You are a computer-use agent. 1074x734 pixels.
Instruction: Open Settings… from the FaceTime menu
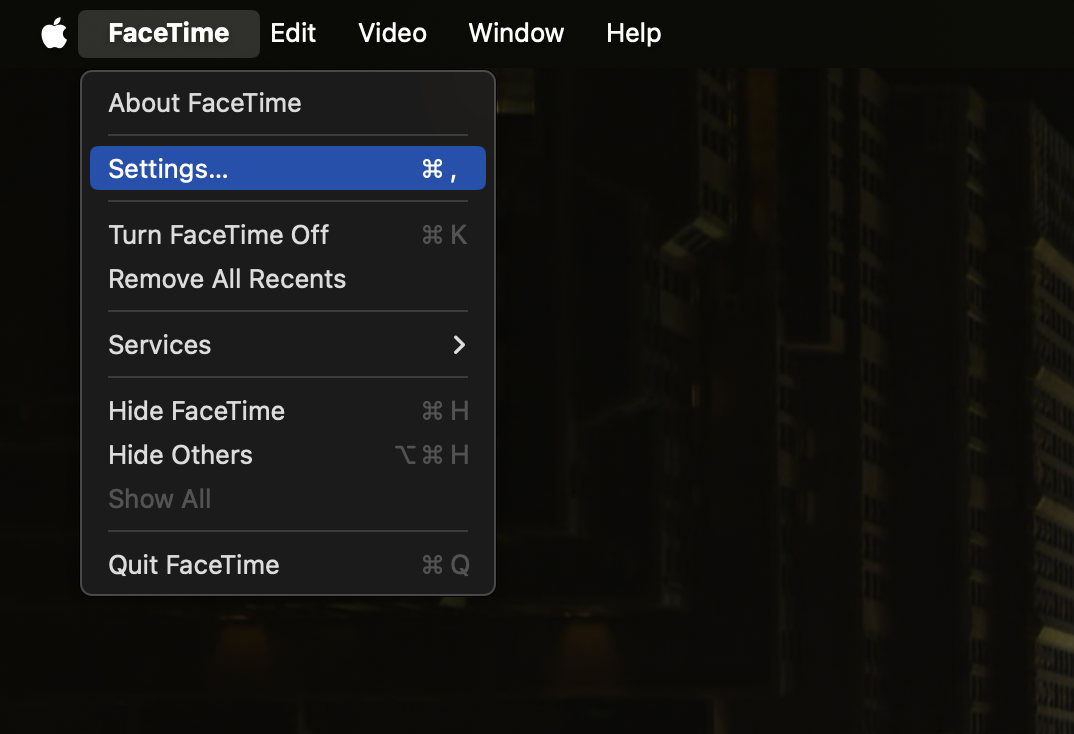168,169
